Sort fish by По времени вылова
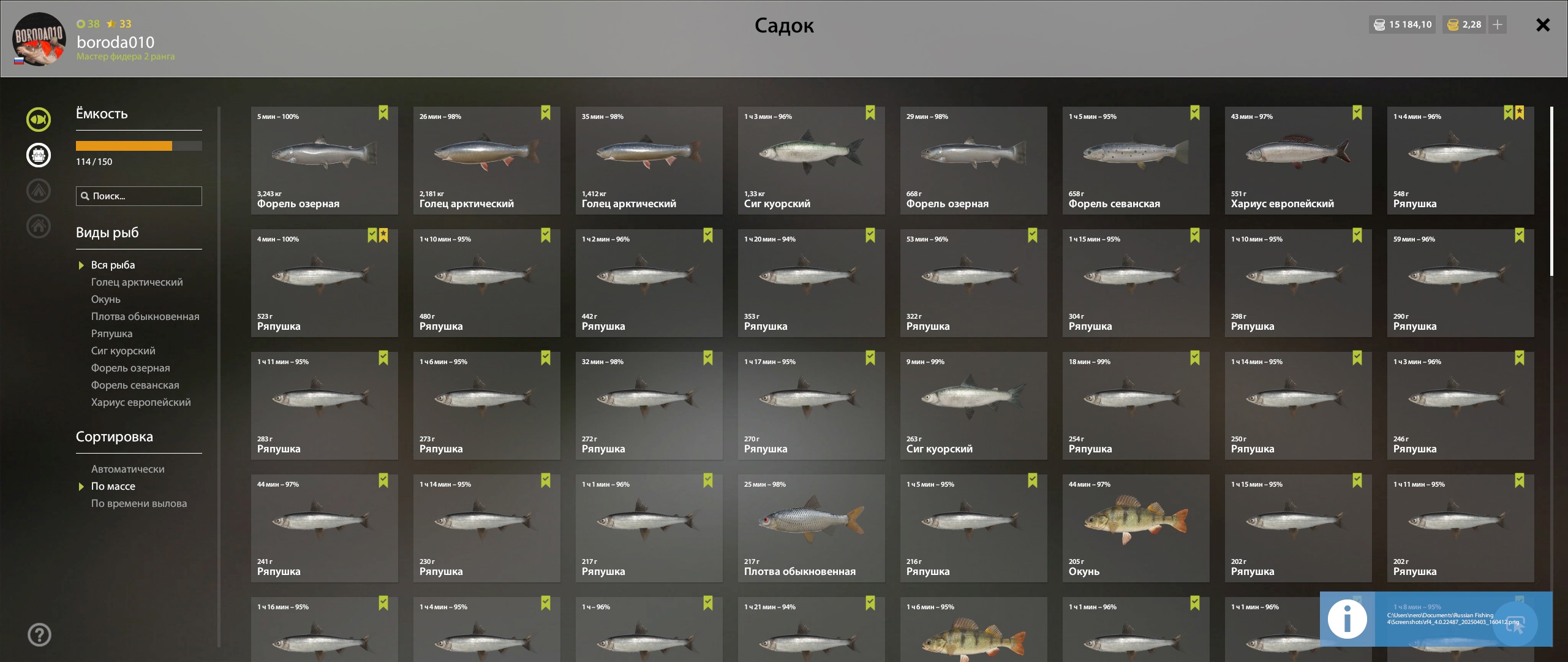1568x662 pixels. [139, 503]
